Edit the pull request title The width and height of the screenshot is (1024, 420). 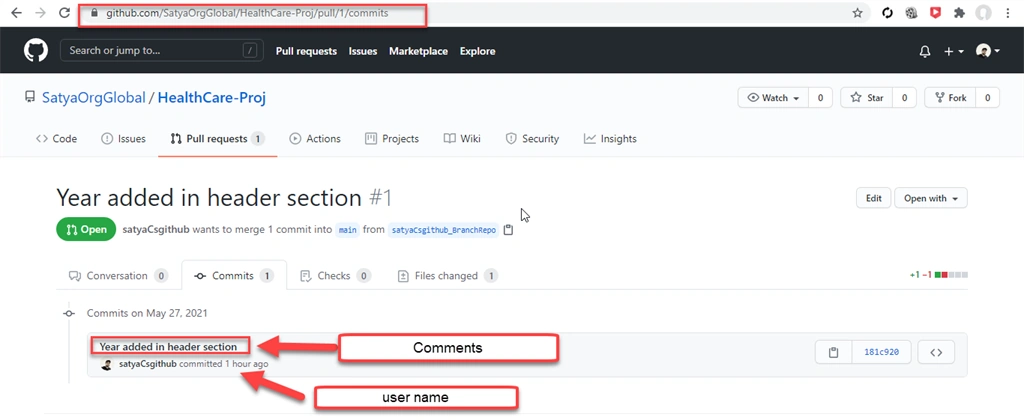873,198
